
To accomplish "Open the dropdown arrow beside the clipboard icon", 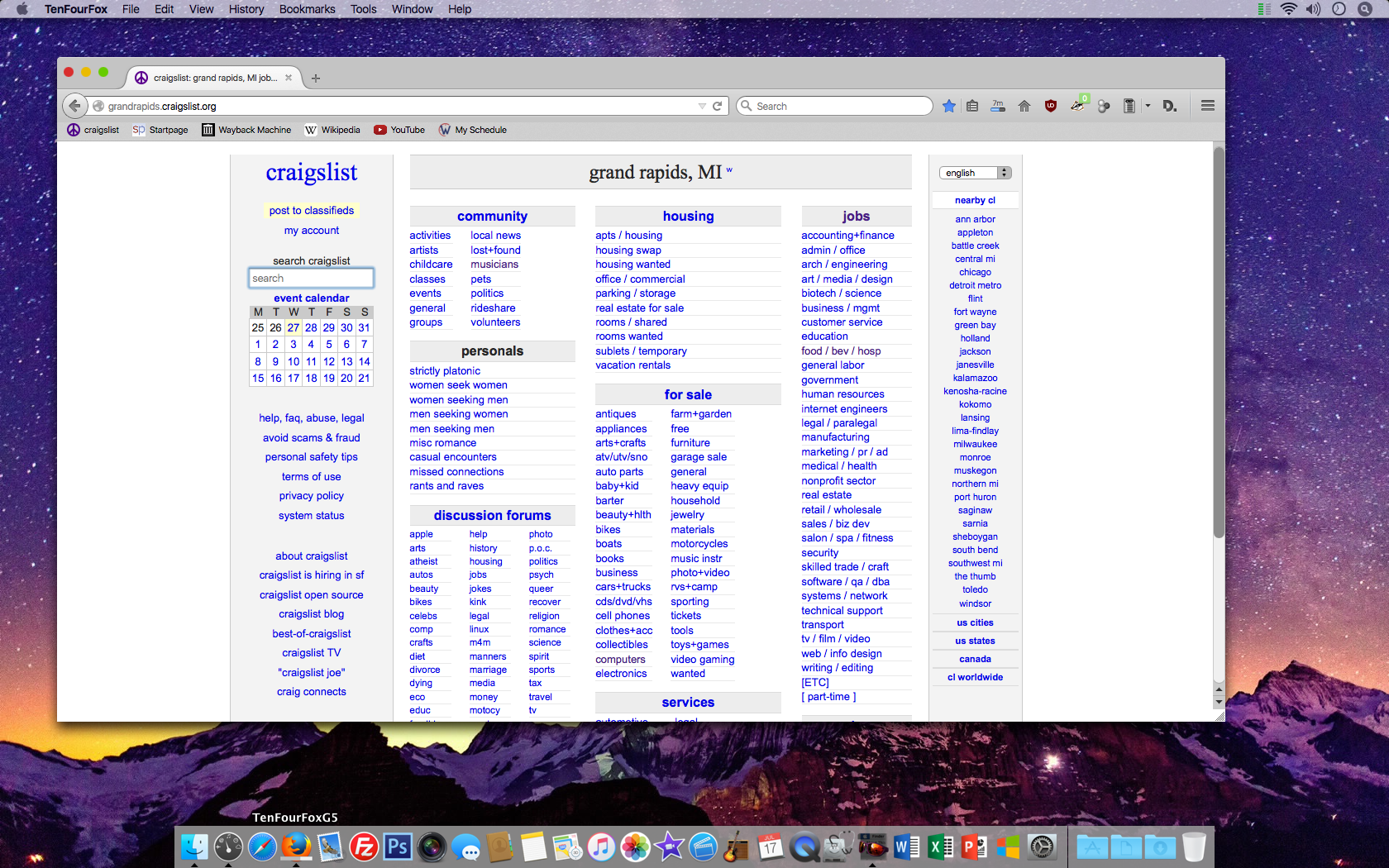I will coord(1148,106).
